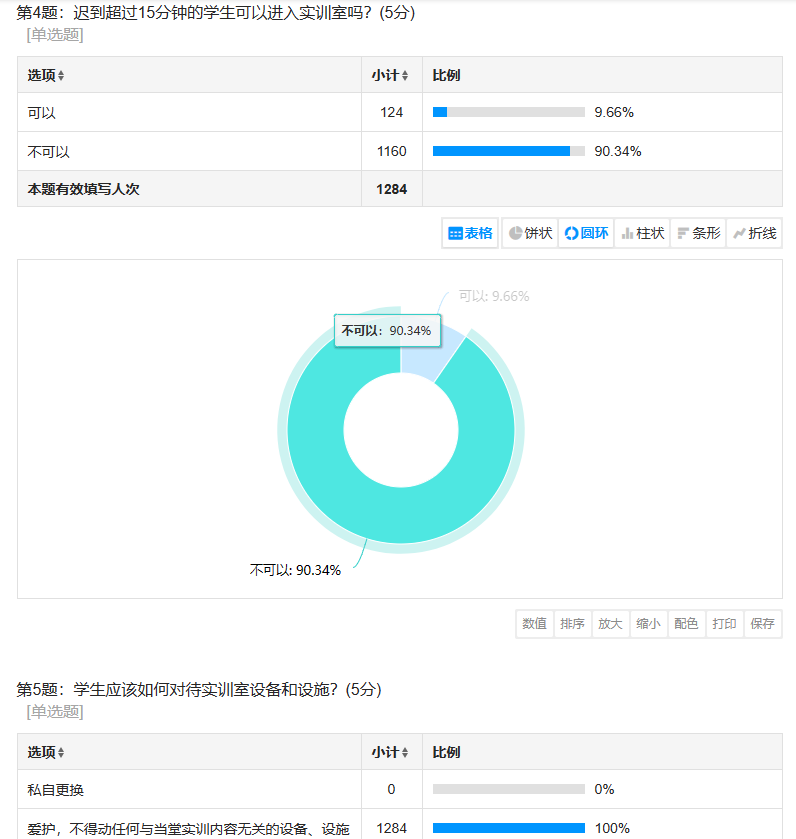The width and height of the screenshot is (796, 839).
Task: Sort question 4 by 选项 column arrows
Action: tap(61, 76)
